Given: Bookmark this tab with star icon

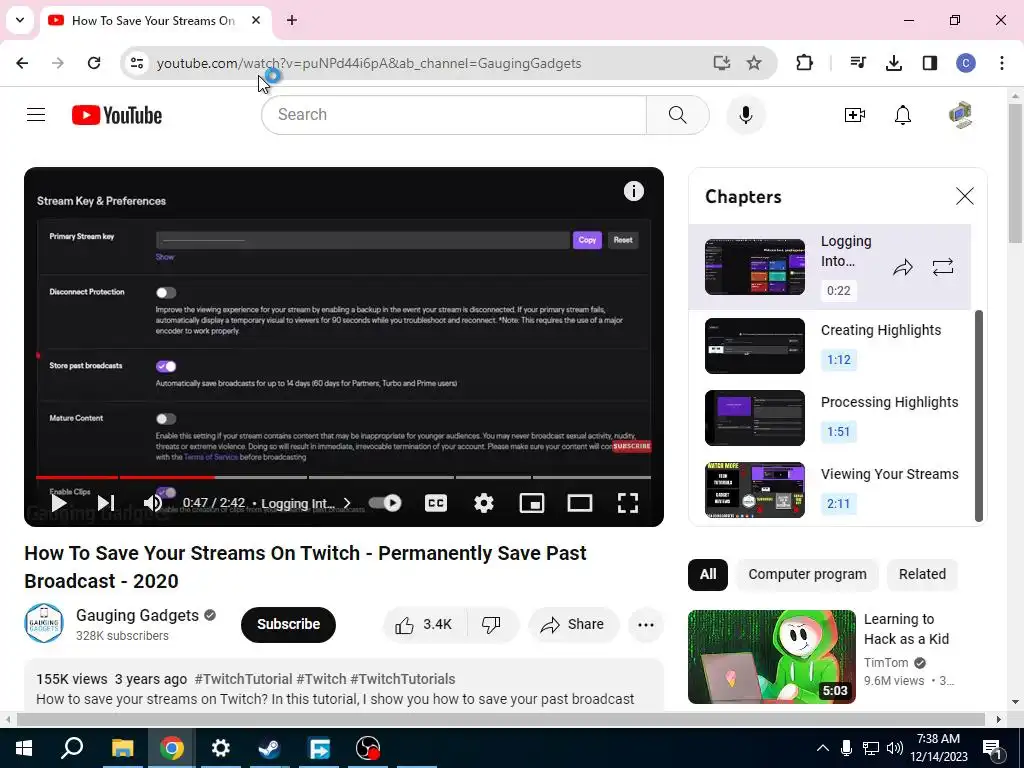Looking at the screenshot, I should pos(754,63).
